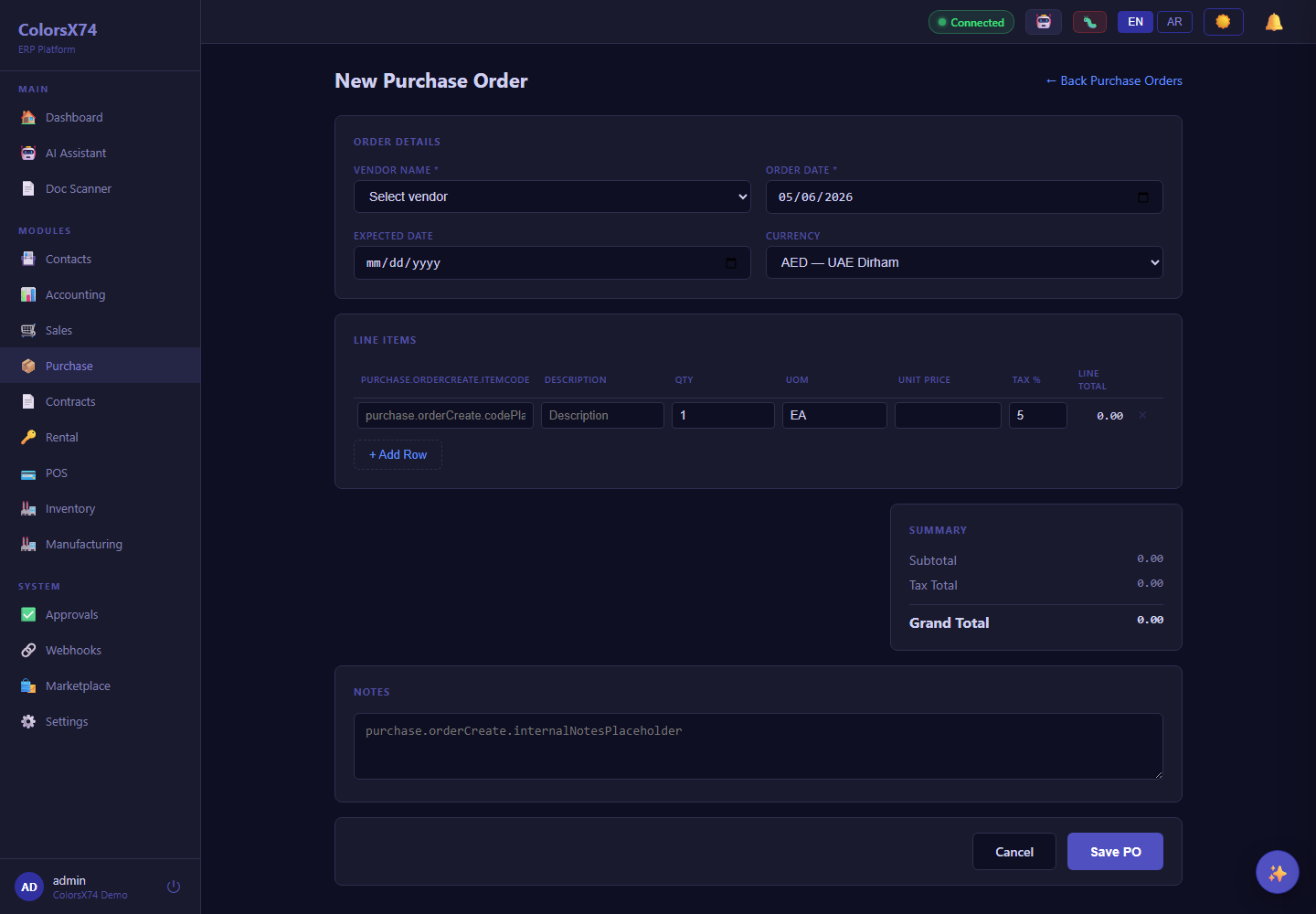
Task: Toggle light theme with sun button
Action: point(1223,22)
